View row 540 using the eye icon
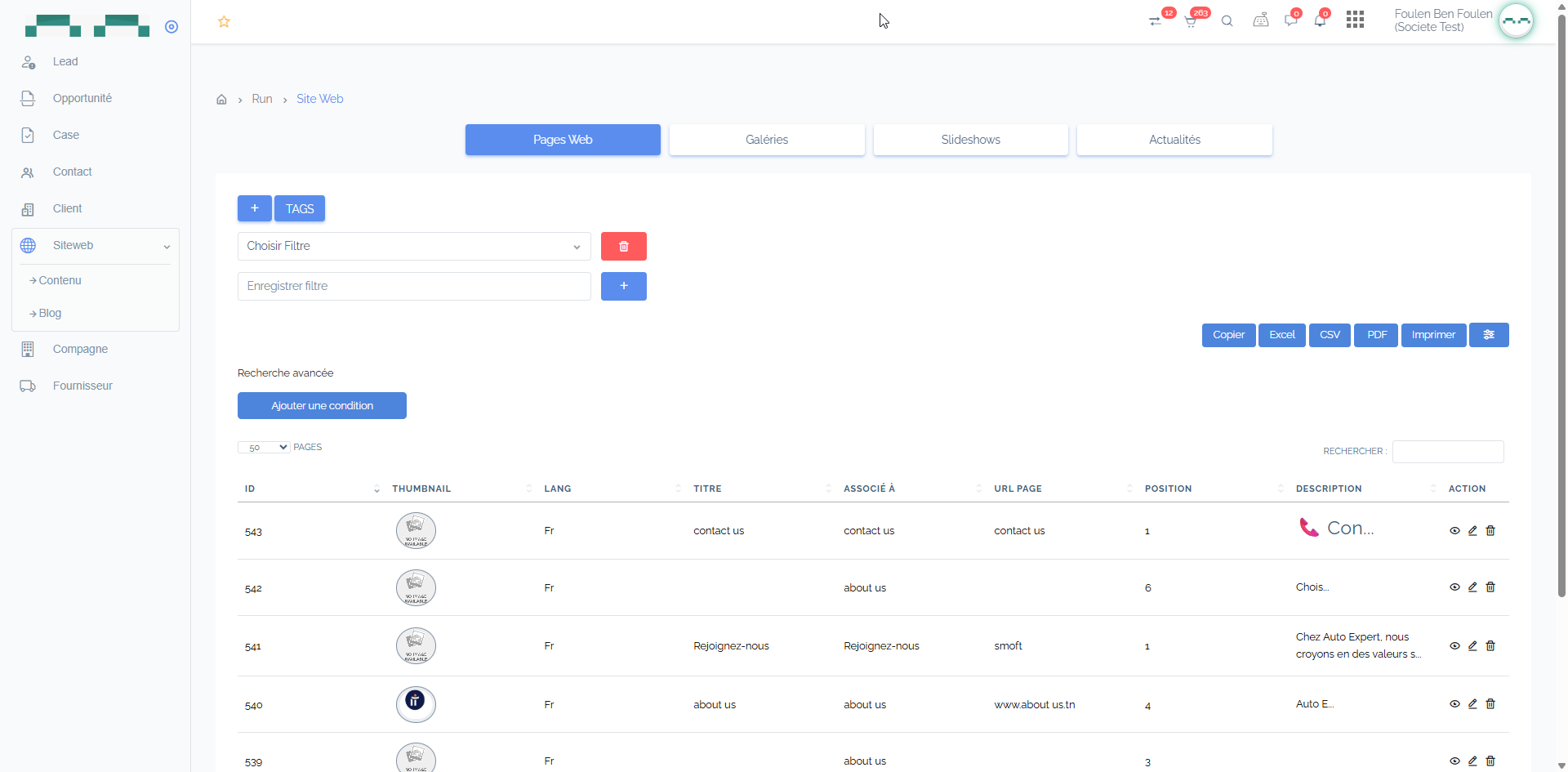The height and width of the screenshot is (772, 1568). pyautogui.click(x=1454, y=704)
